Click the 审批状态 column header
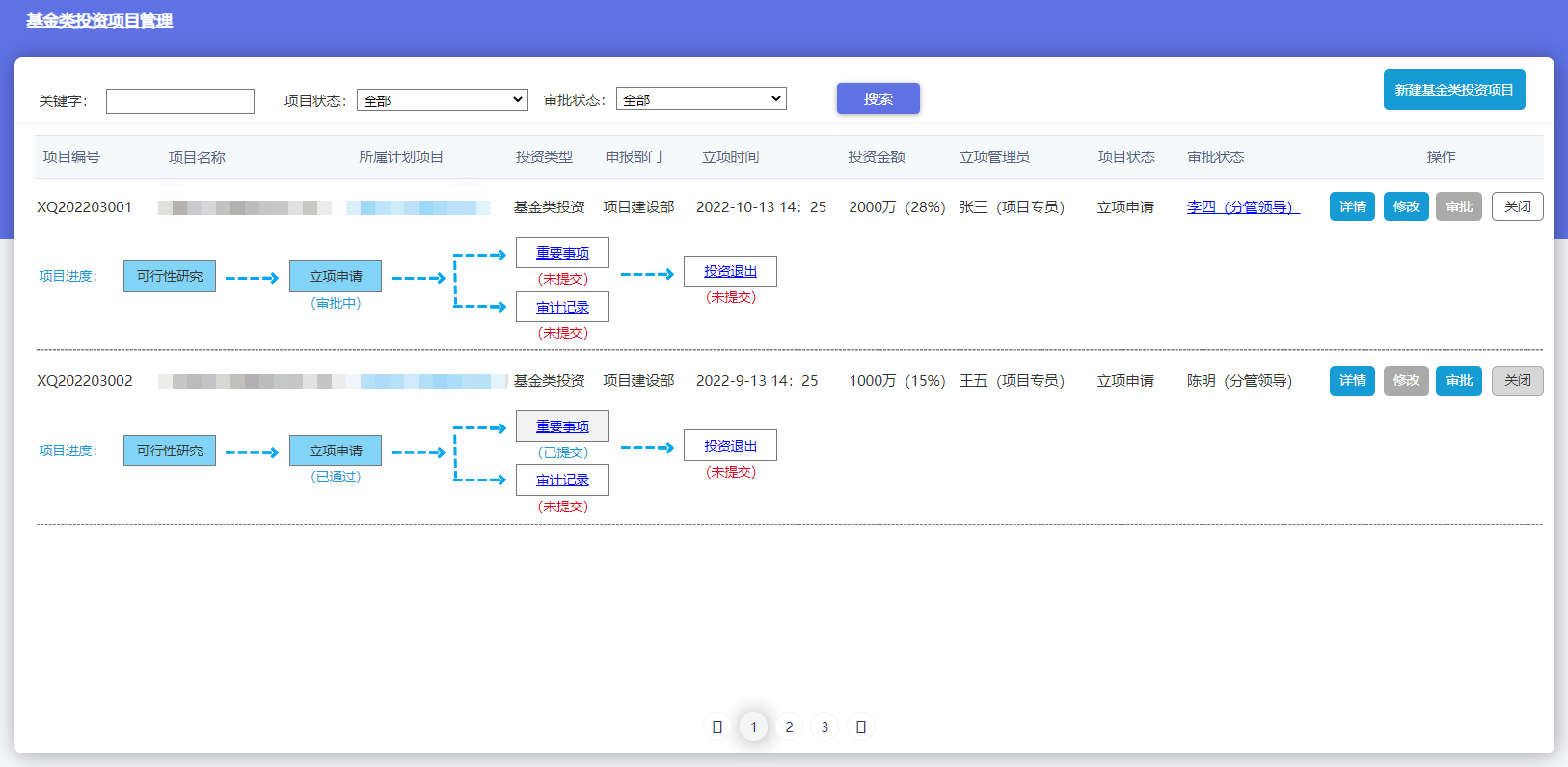This screenshot has height=767, width=1568. [1216, 156]
